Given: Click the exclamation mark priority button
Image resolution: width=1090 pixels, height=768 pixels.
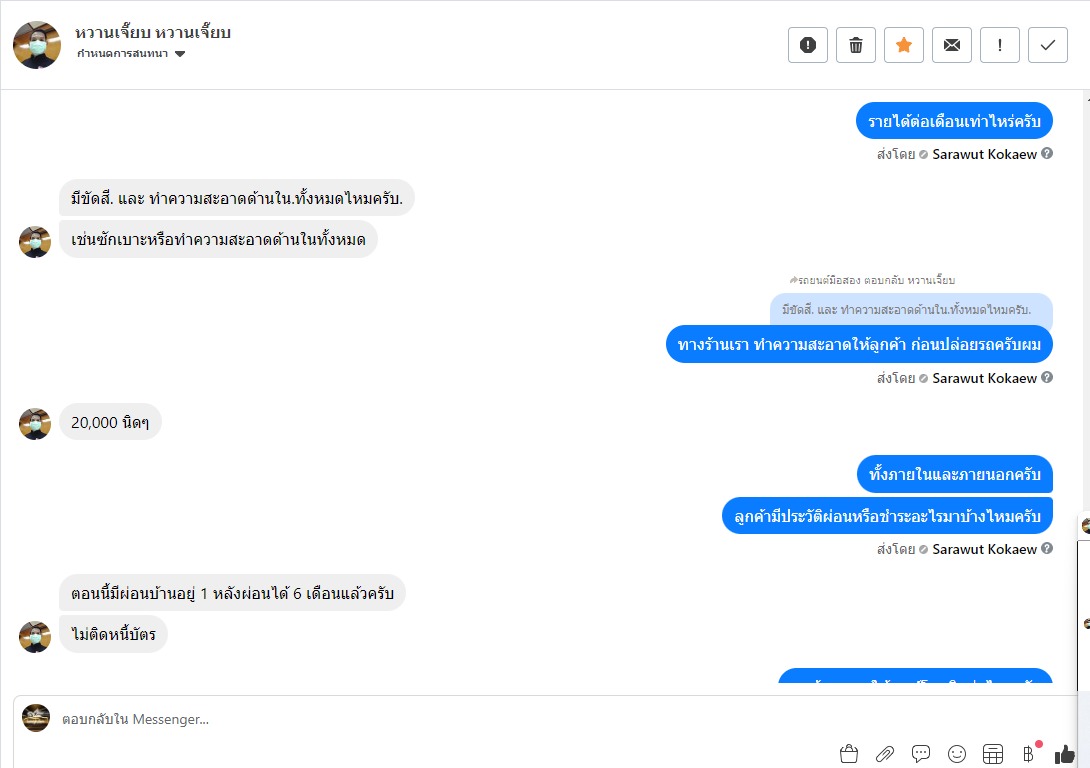Looking at the screenshot, I should click(1000, 45).
